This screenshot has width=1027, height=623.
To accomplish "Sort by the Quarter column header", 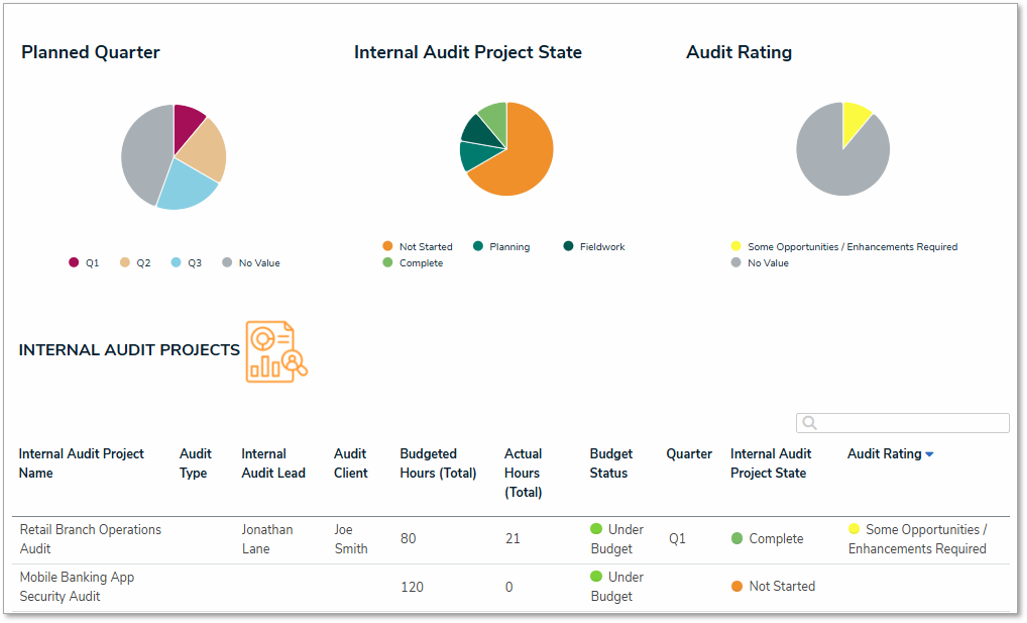I will [688, 453].
